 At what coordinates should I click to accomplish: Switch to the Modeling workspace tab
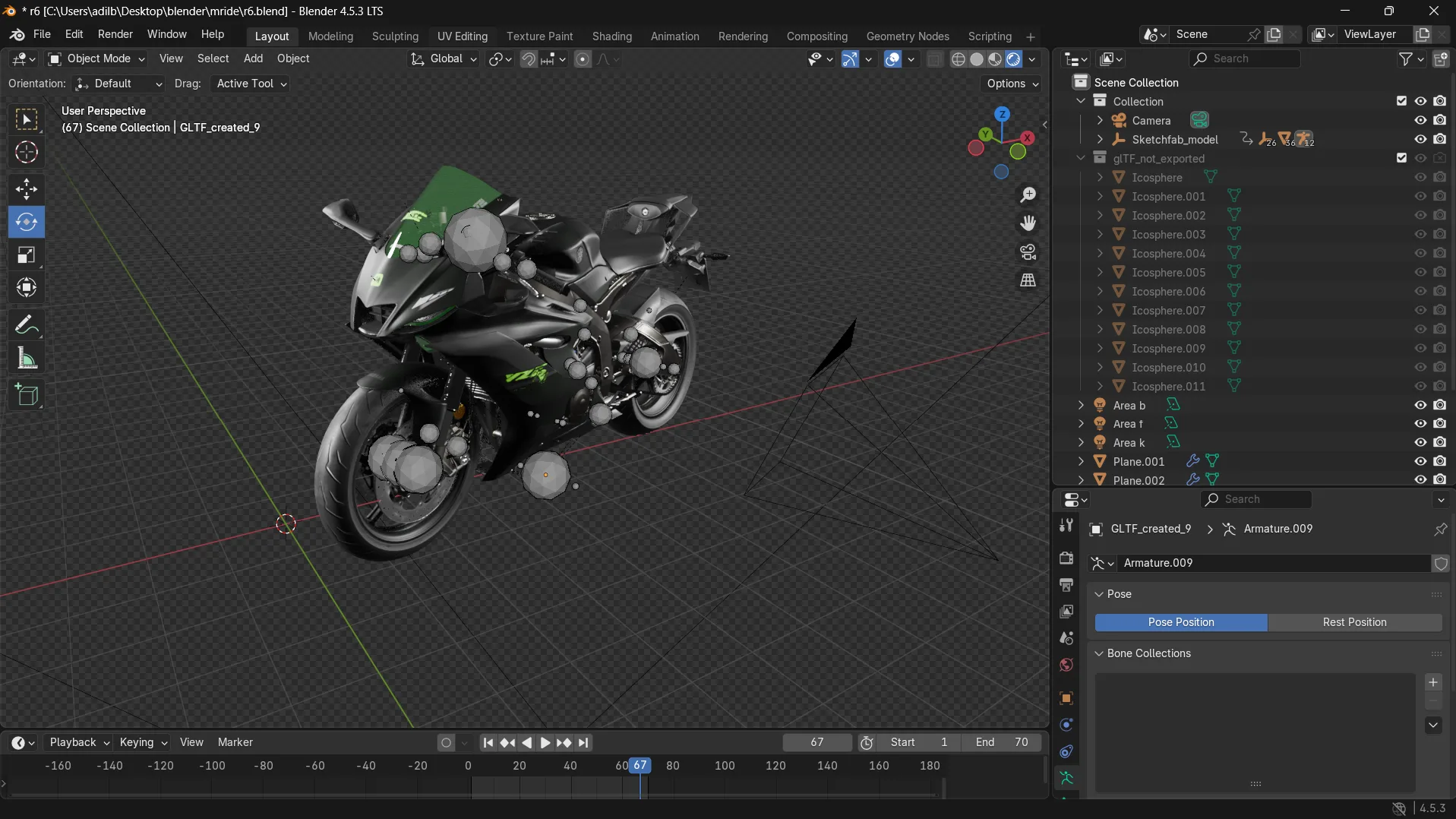330,36
